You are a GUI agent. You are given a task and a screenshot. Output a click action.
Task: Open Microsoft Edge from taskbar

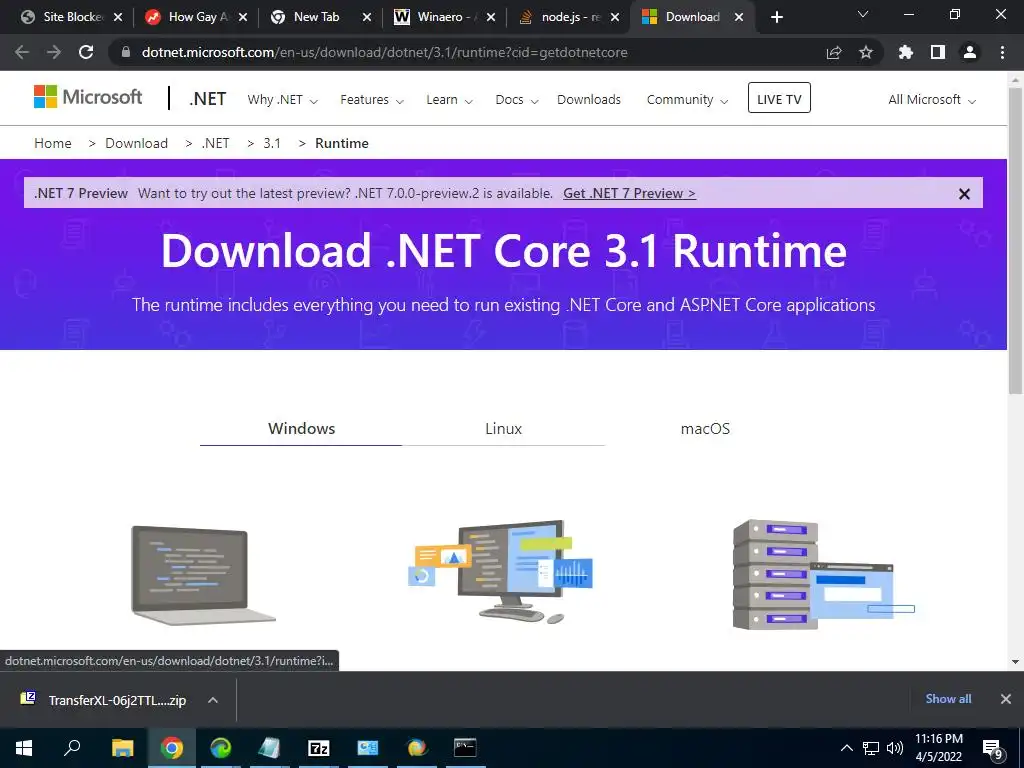221,748
